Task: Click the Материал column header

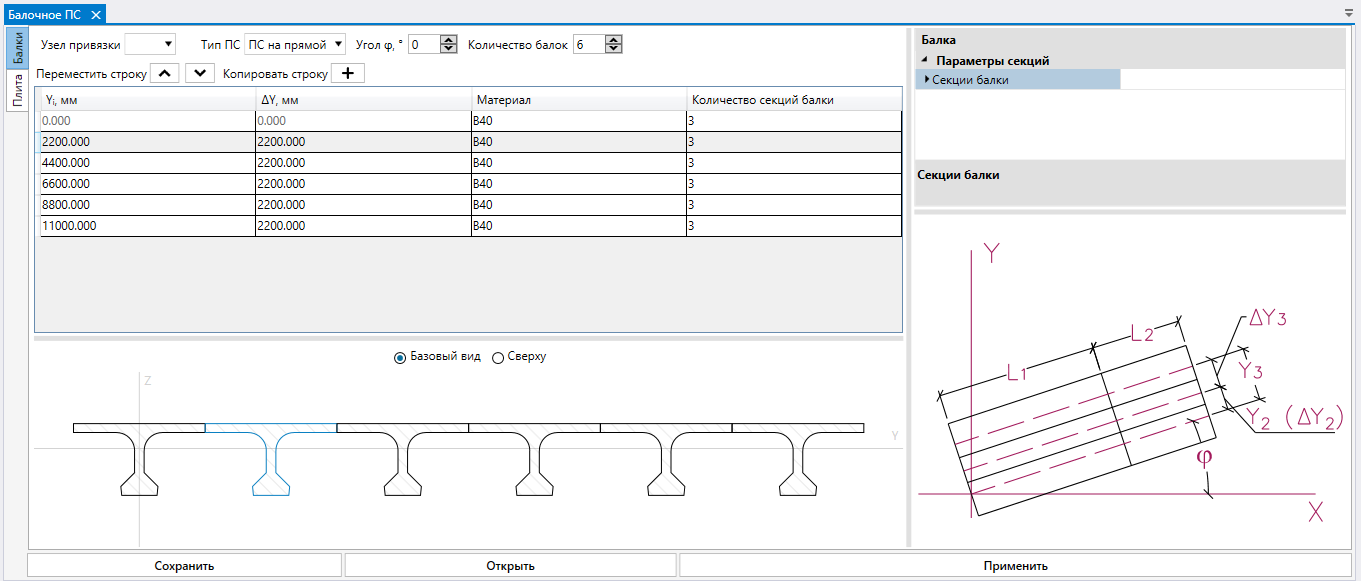Action: [579, 100]
